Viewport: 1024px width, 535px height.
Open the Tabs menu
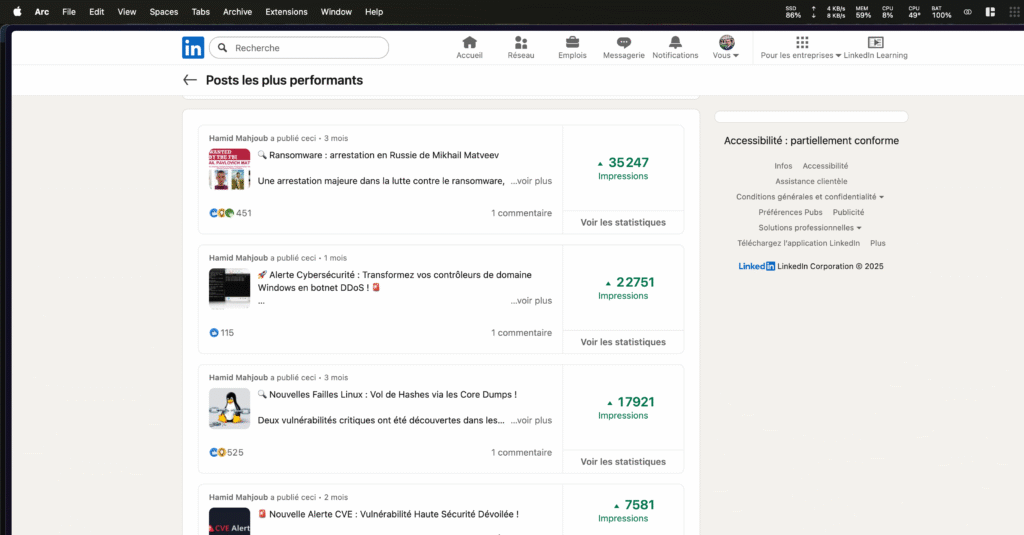click(x=200, y=12)
